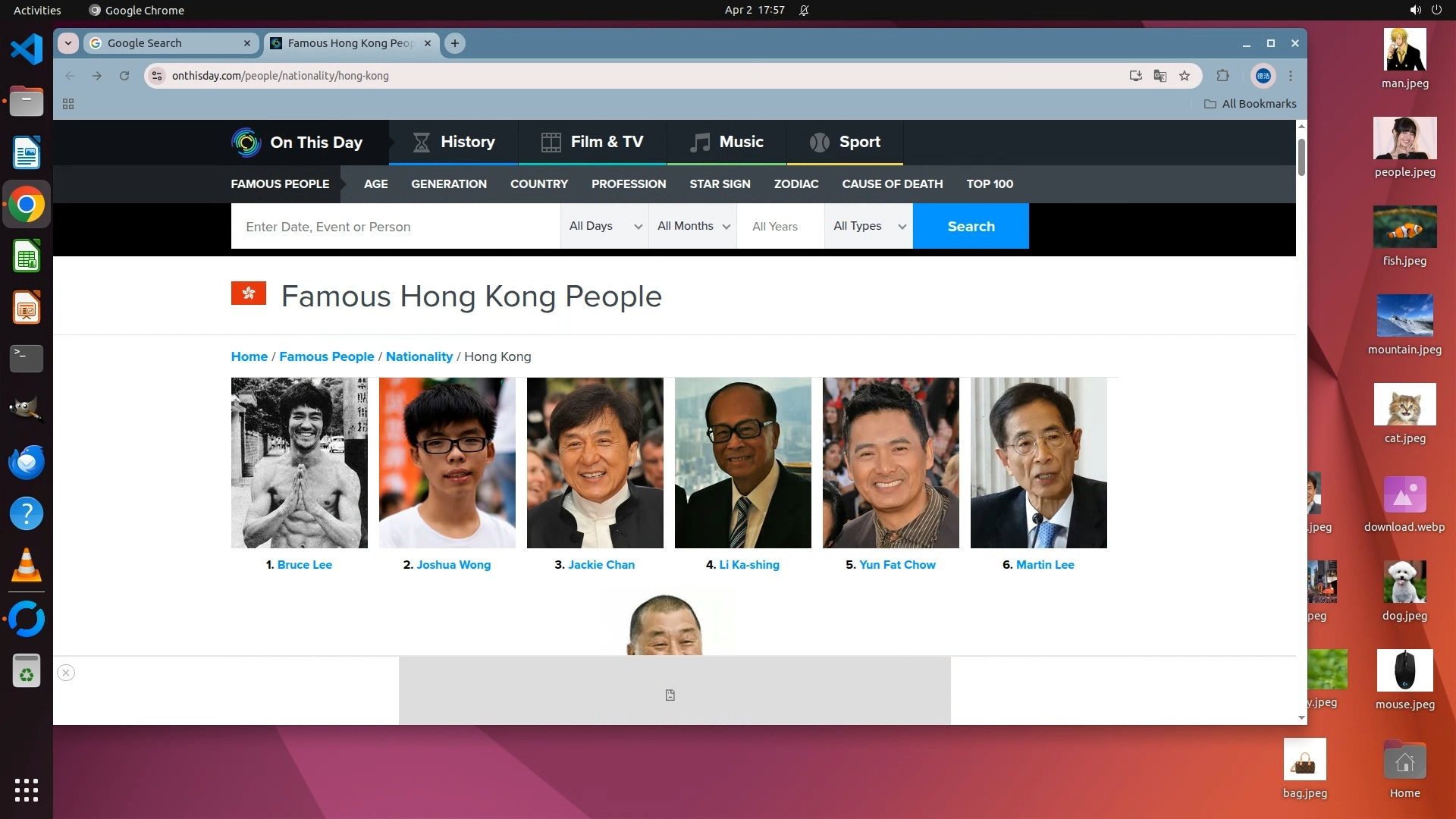This screenshot has height=819, width=1456.
Task: Open Bruce Lee's photo thumbnail
Action: pyautogui.click(x=299, y=463)
